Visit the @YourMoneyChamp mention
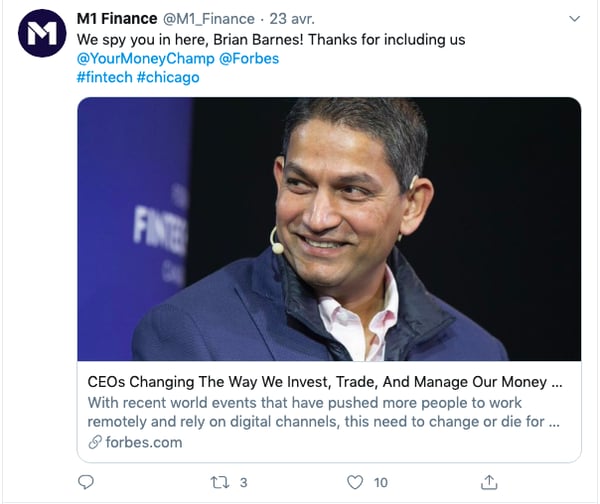The image size is (600, 504). click(145, 59)
